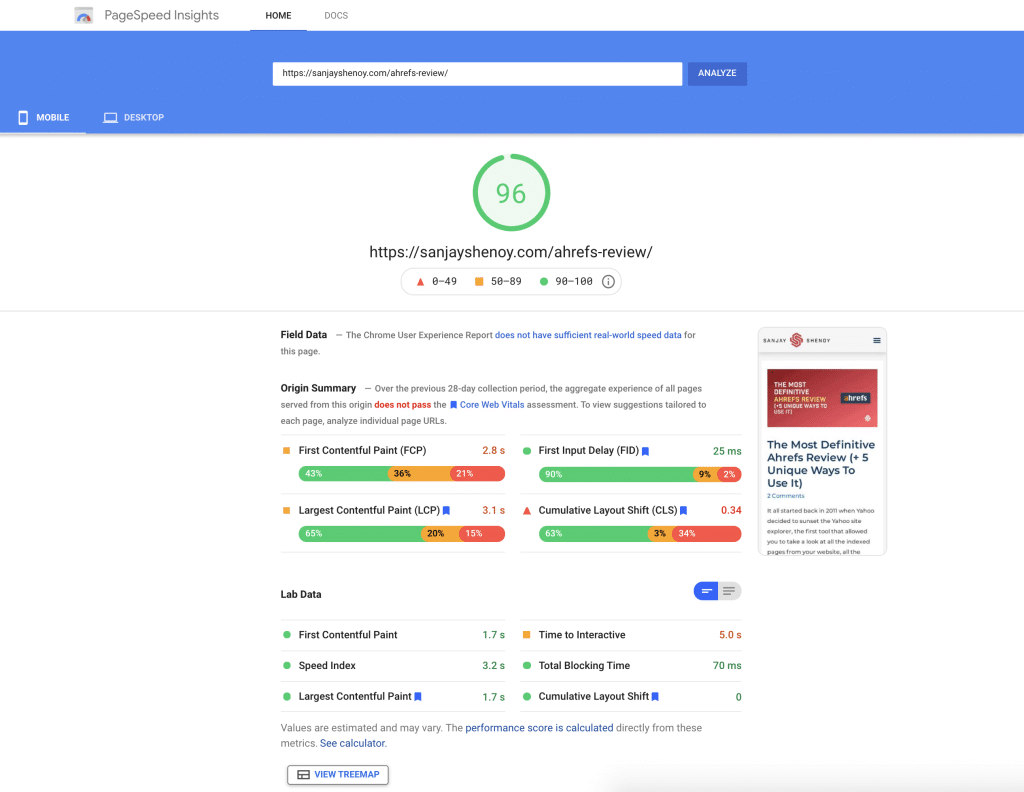Click the See calculator link
This screenshot has width=1024, height=792.
352,743
